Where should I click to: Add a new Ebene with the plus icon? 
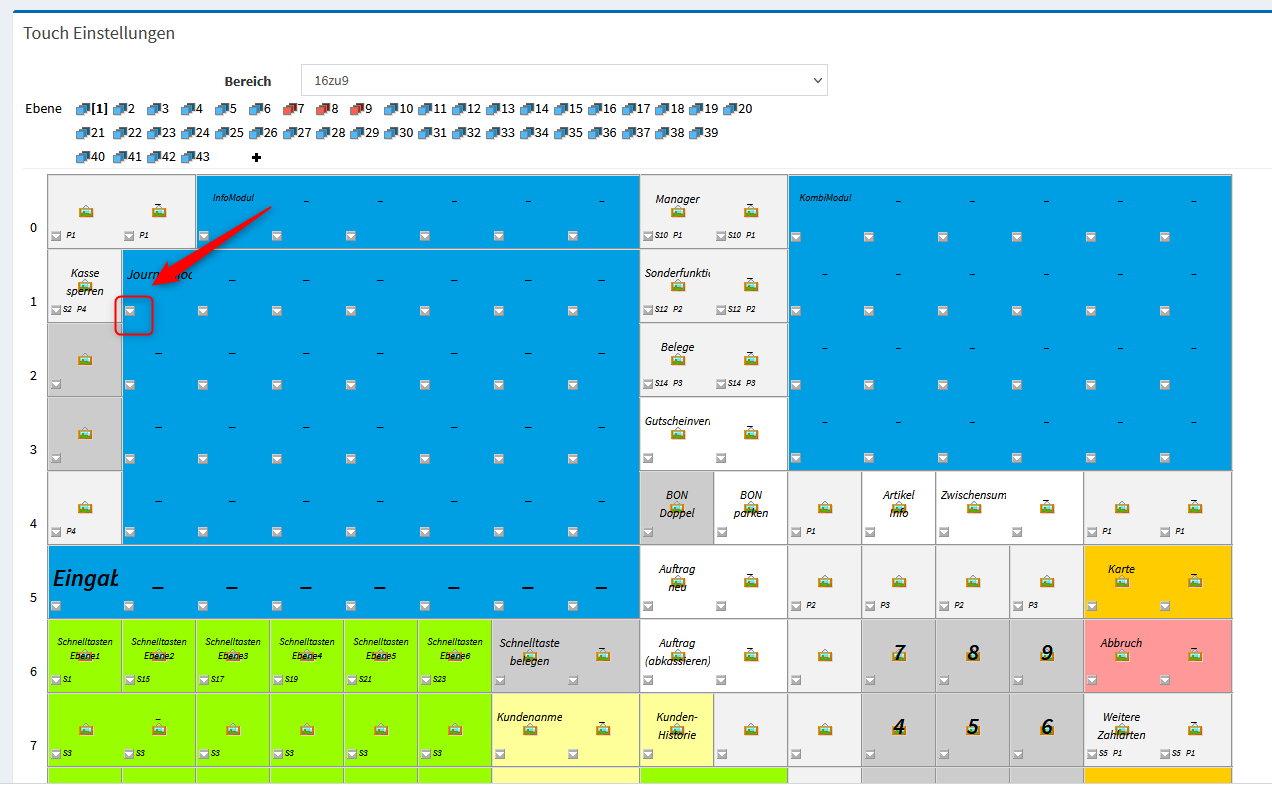[256, 157]
